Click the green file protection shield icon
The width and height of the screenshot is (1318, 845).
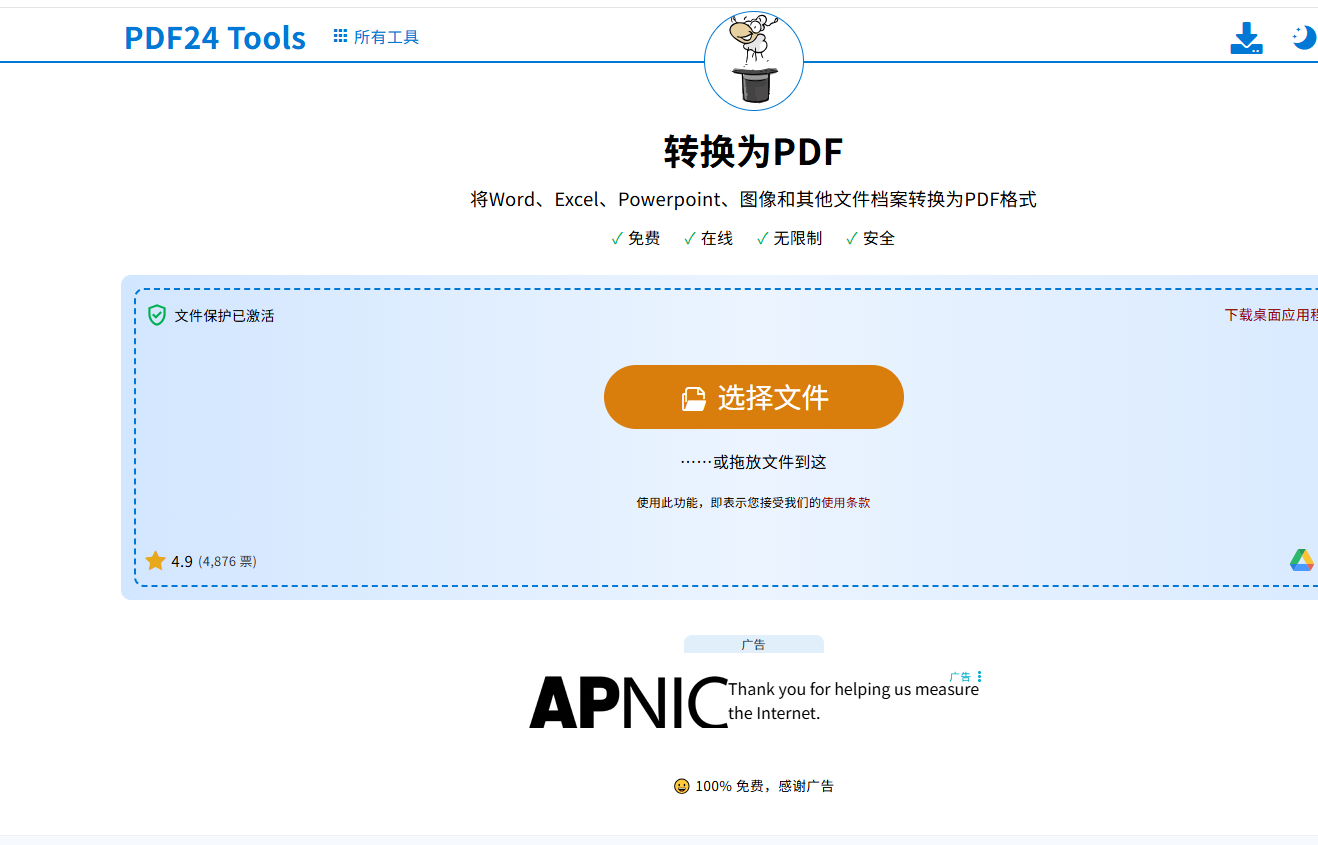tap(157, 316)
